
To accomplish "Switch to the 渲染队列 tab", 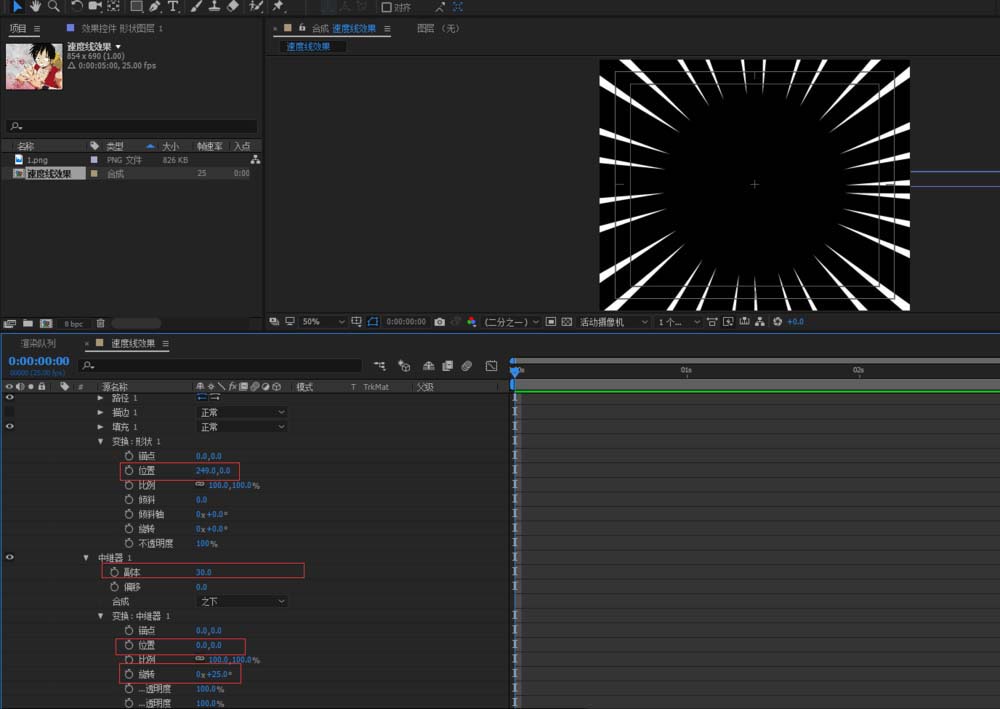I will pyautogui.click(x=39, y=343).
